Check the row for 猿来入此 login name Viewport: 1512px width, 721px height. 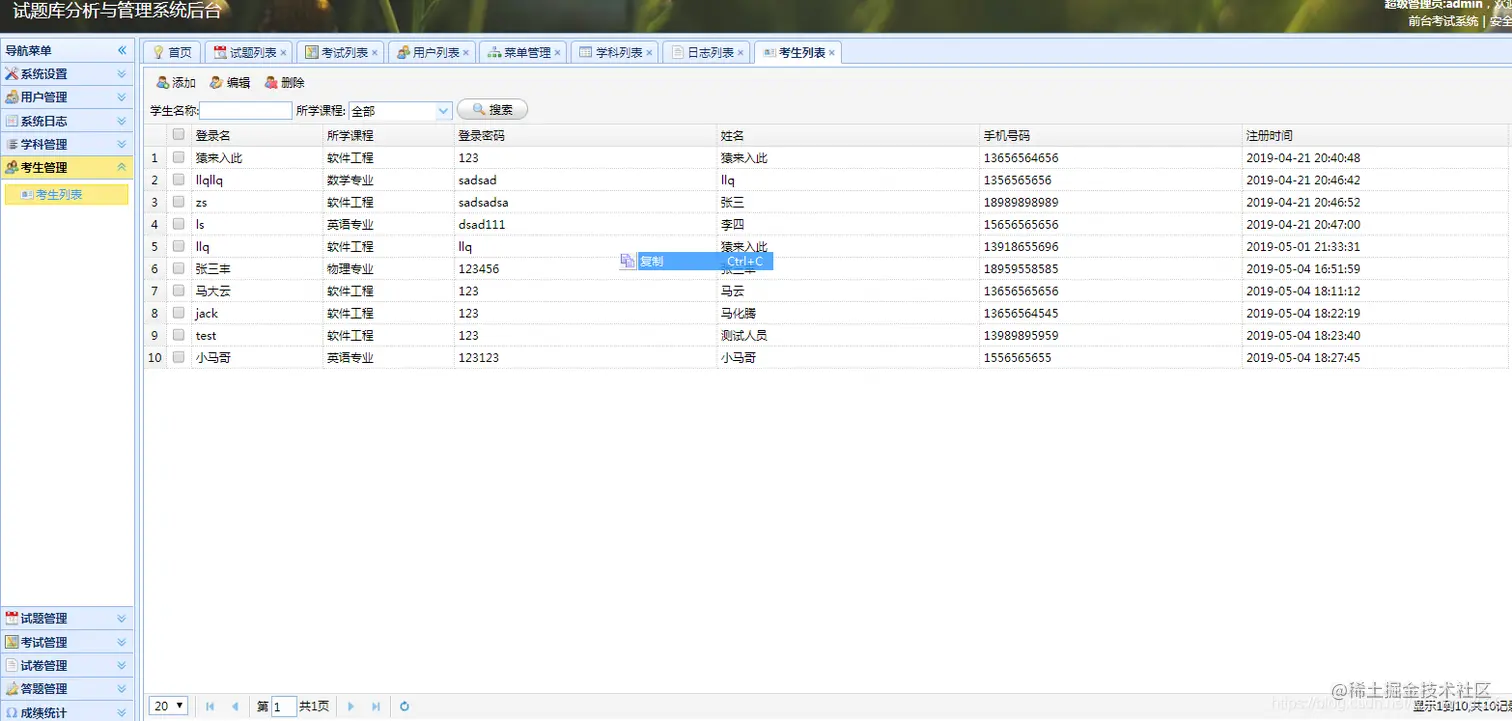[179, 158]
